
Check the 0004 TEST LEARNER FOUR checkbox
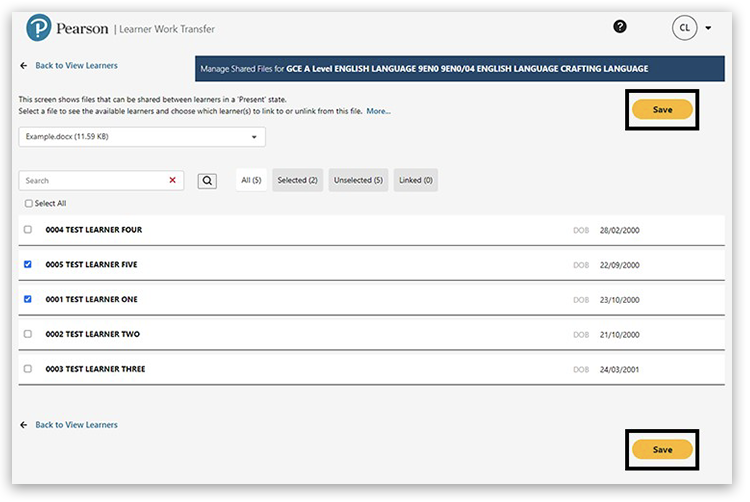(28, 230)
